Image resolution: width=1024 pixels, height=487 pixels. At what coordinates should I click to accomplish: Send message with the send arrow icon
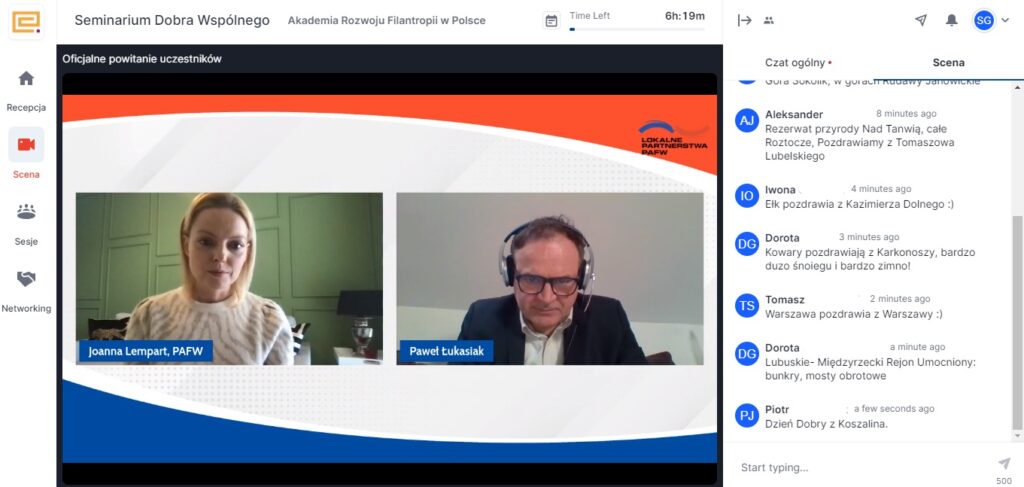[1004, 463]
